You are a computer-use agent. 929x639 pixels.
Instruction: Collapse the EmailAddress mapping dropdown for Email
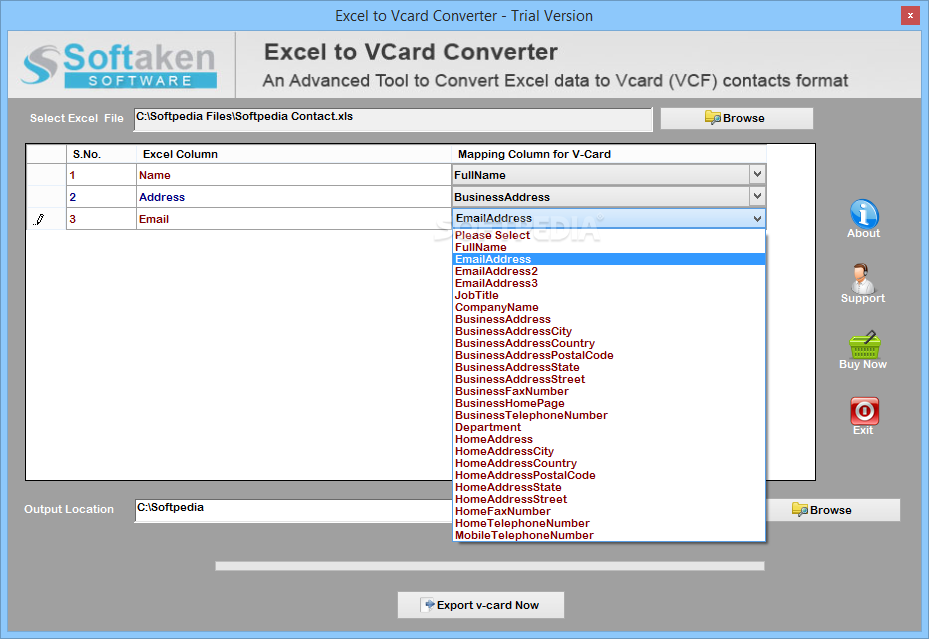coord(757,219)
